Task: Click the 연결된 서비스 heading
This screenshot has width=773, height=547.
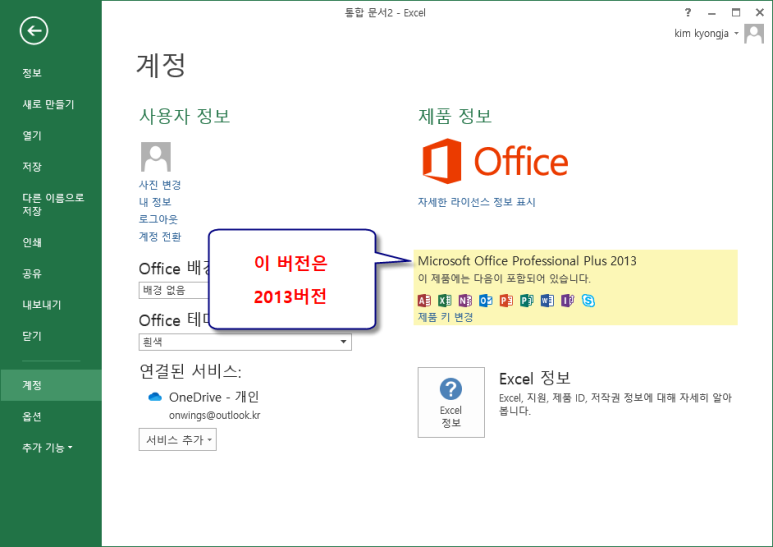Action: [x=190, y=371]
